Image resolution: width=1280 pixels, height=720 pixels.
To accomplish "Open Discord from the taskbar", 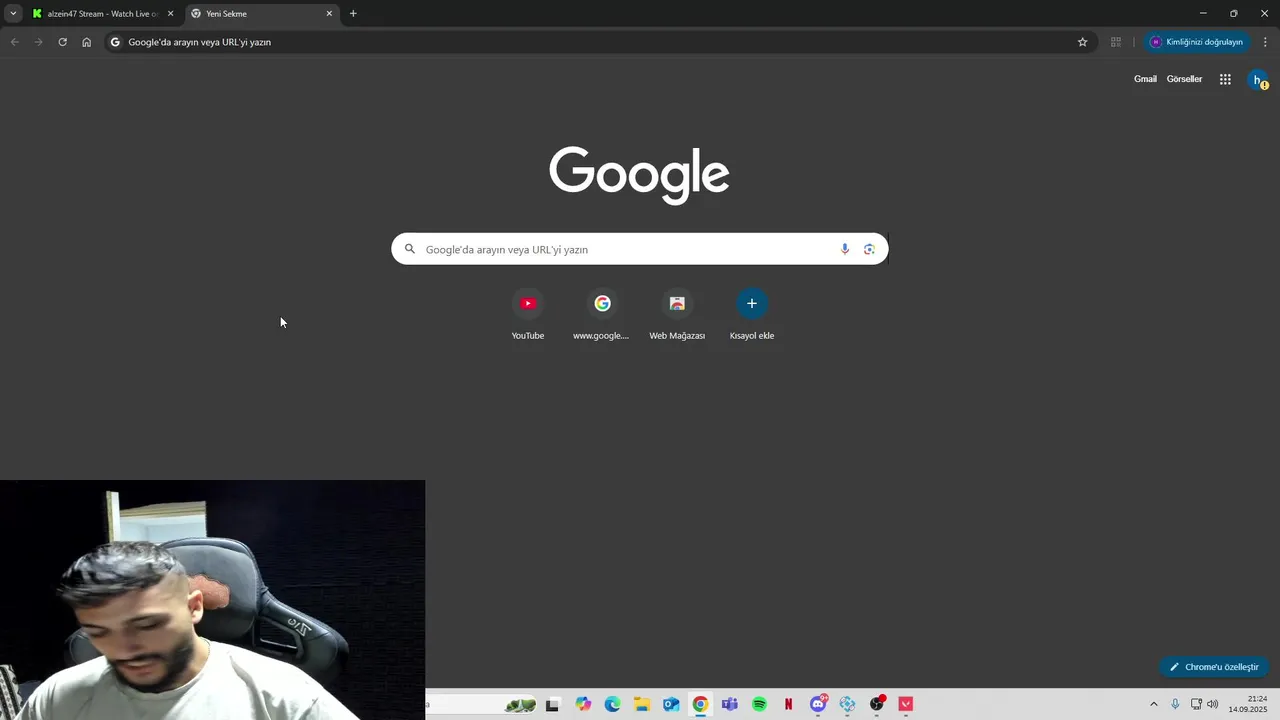I will click(818, 704).
